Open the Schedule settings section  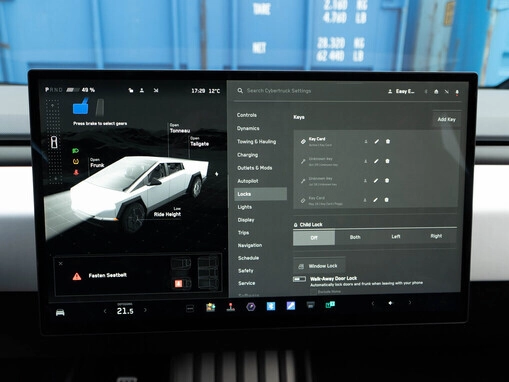(248, 258)
